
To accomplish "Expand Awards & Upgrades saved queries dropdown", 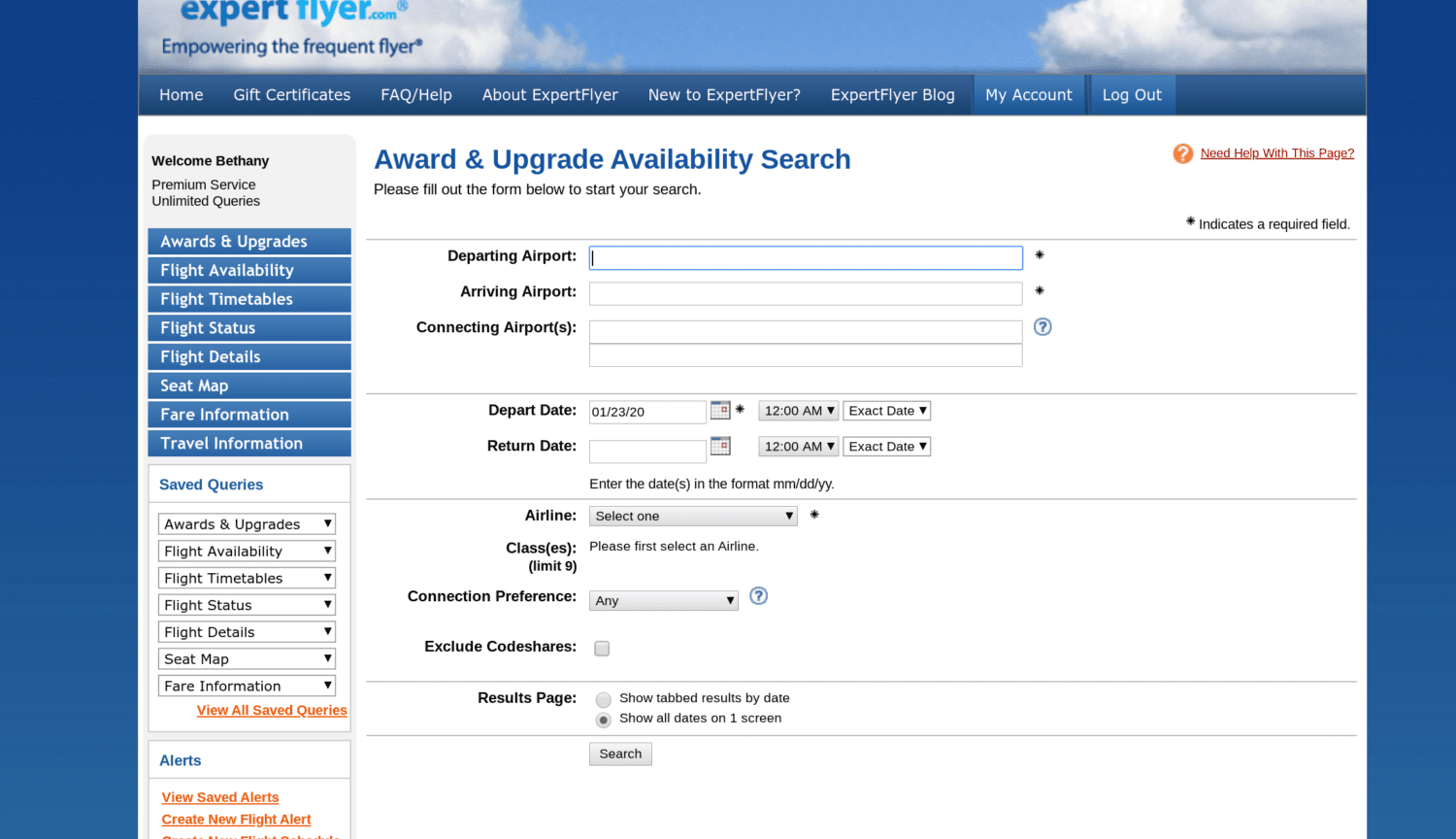I will tap(247, 524).
